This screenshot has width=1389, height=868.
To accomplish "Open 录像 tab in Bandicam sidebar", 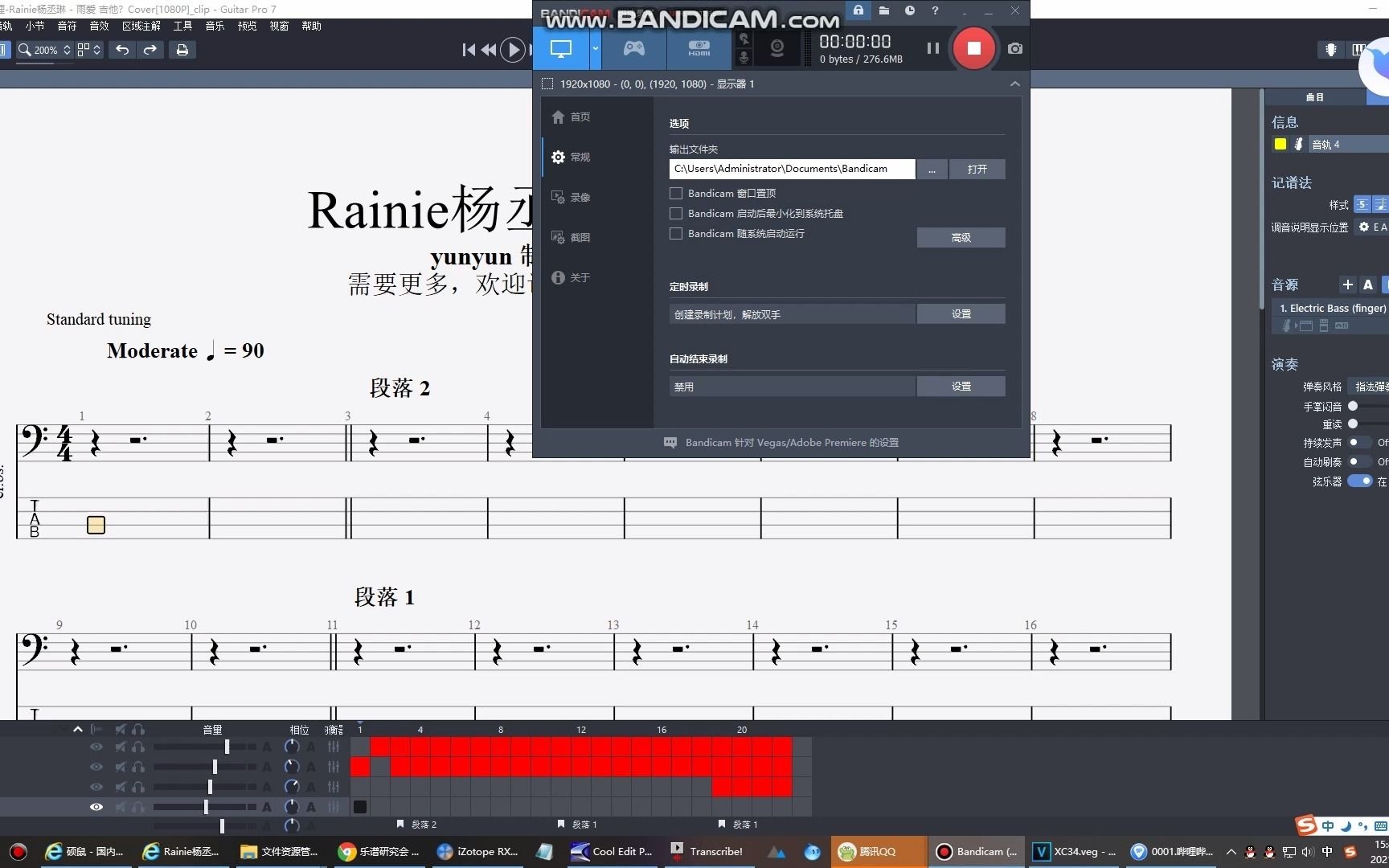I will click(572, 198).
